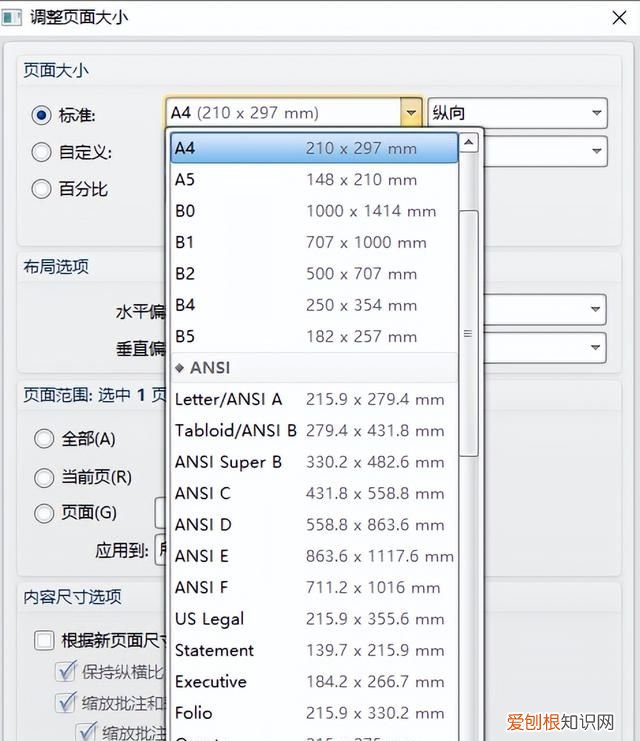
Task: Toggle the 缩放批注和 checkbox
Action: point(65,703)
